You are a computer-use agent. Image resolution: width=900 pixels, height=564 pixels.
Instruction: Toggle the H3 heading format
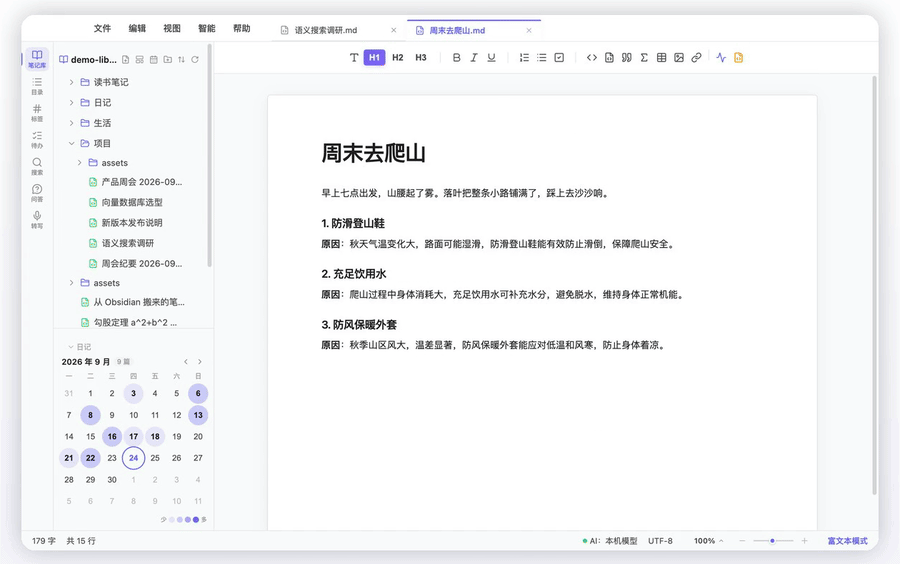(421, 57)
